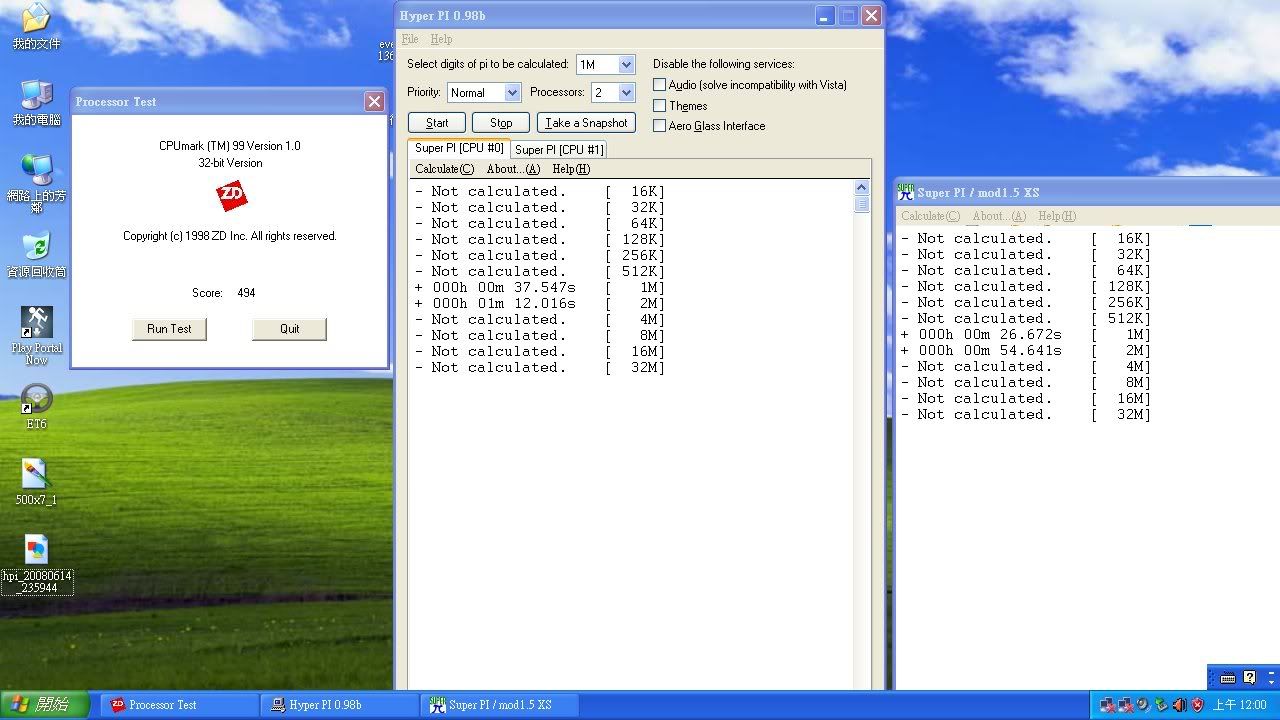The image size is (1280, 720).
Task: Click the ZD logo in Processor Test
Action: tap(232, 195)
